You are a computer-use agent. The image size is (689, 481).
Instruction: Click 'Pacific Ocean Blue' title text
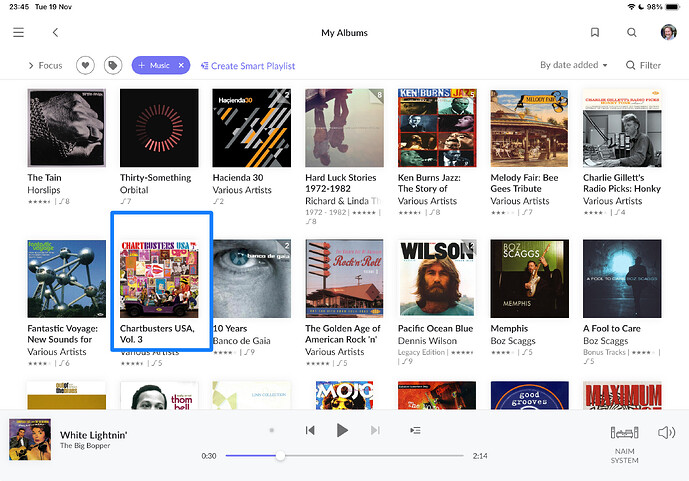click(435, 328)
